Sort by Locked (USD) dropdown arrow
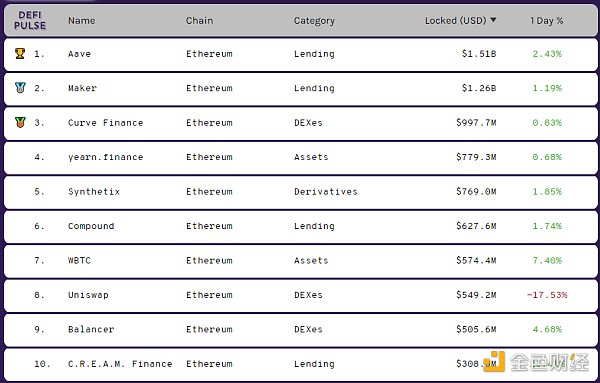 pos(493,20)
